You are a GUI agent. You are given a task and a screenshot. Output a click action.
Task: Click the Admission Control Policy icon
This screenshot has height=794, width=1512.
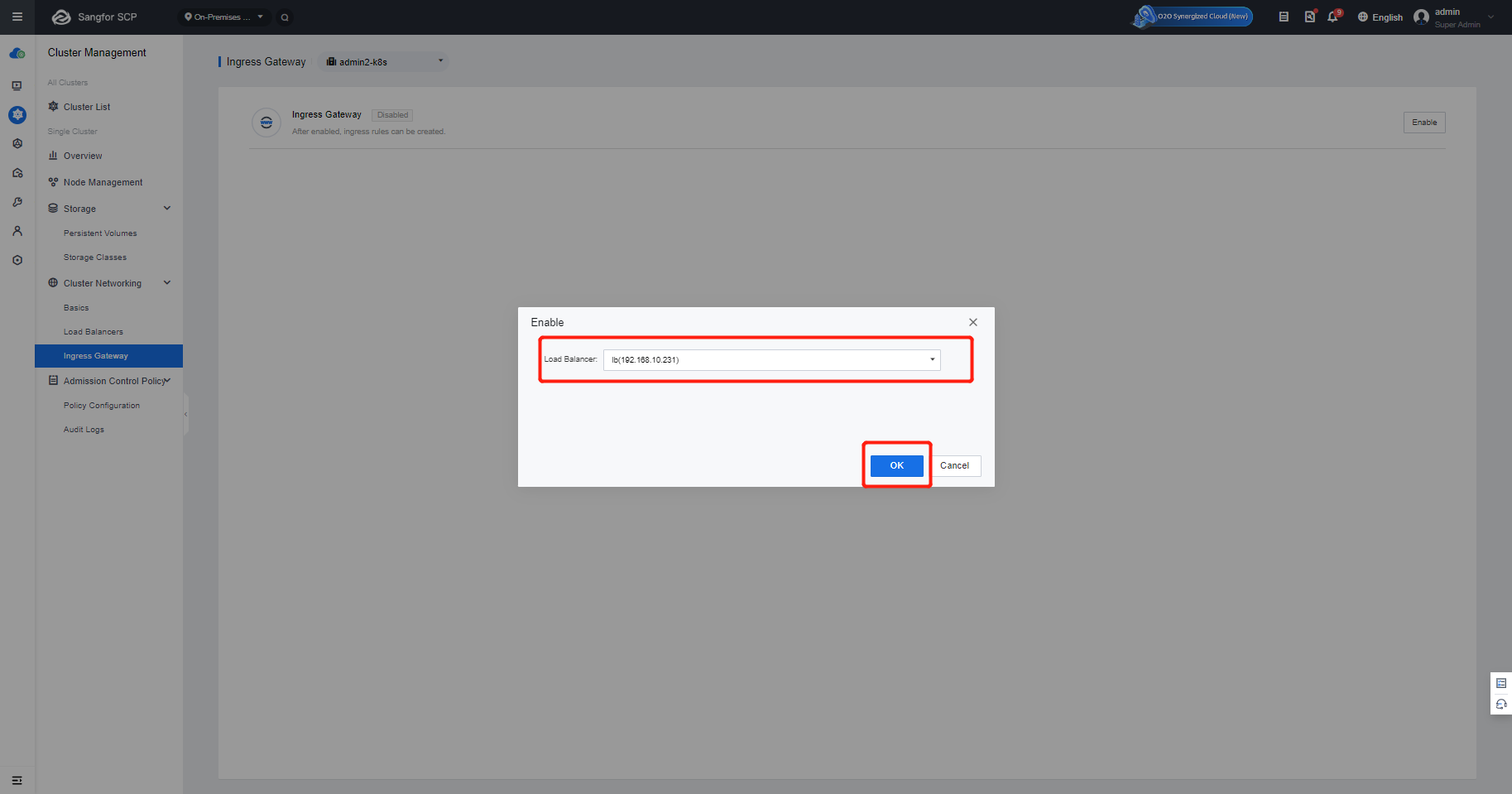(x=53, y=381)
